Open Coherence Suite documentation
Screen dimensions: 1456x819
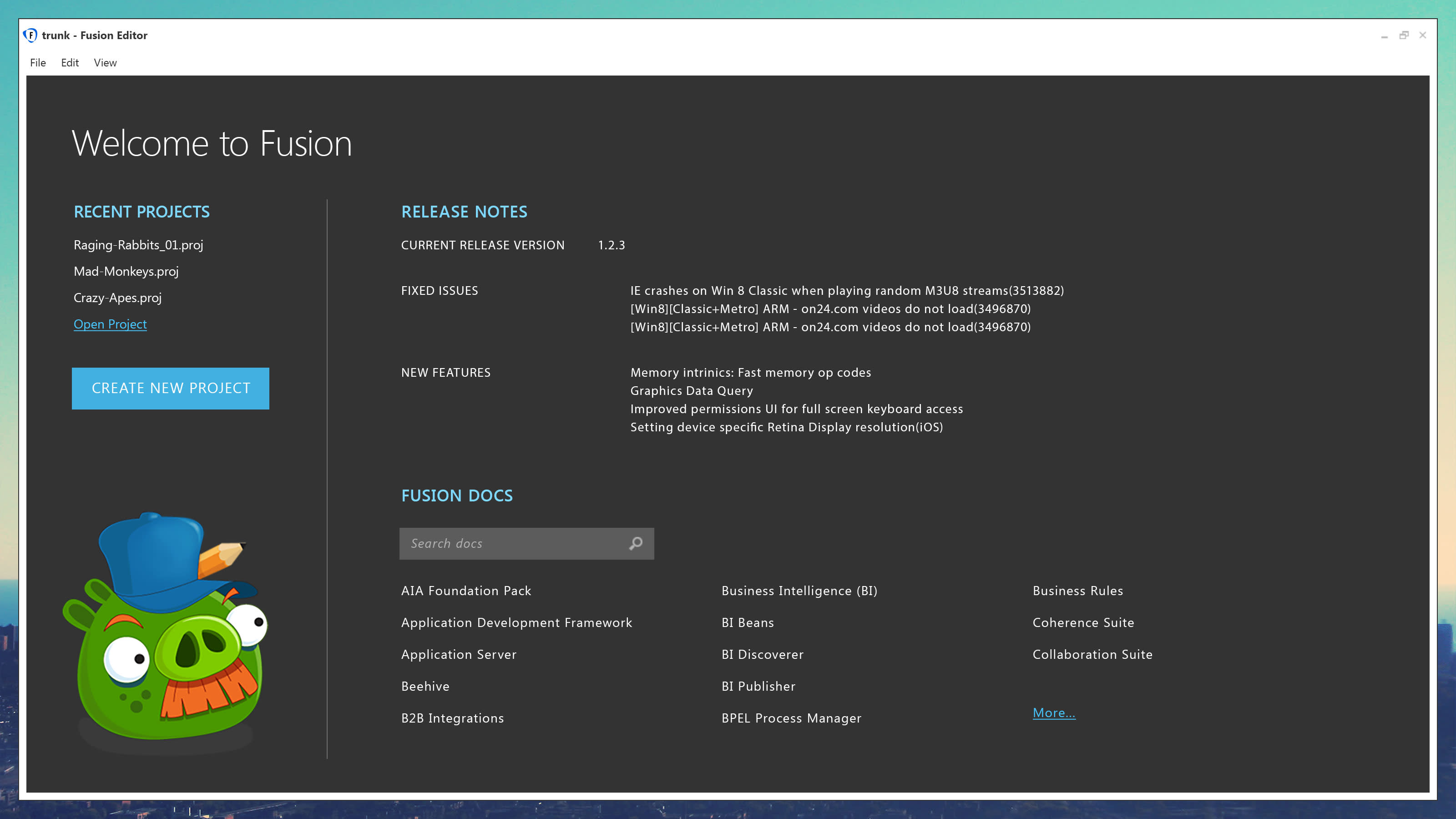pyautogui.click(x=1083, y=622)
